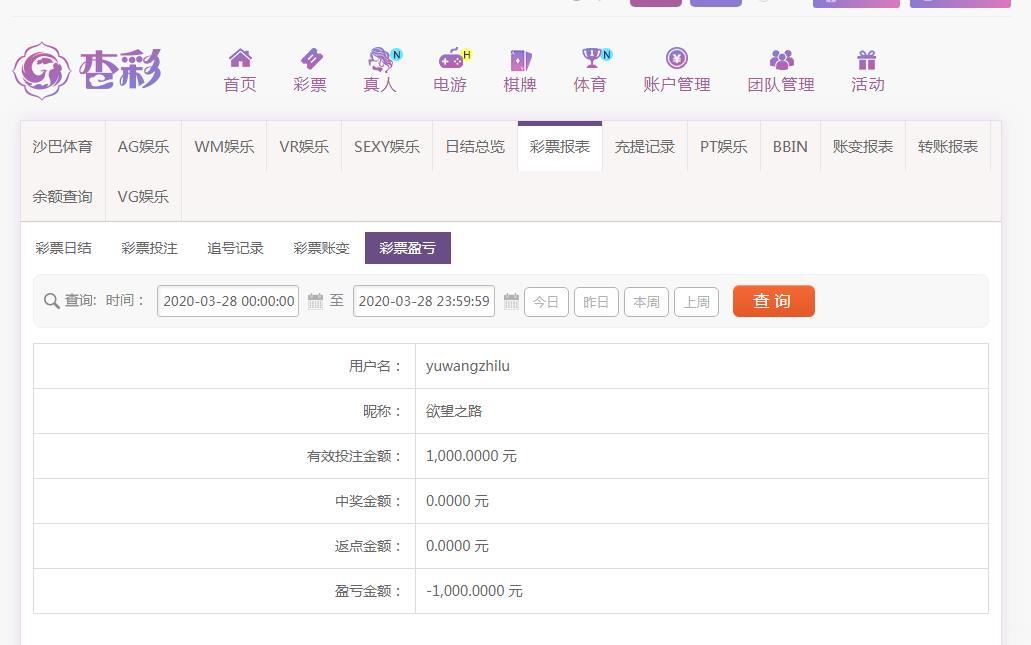Click the orange 查询 button

pyautogui.click(x=773, y=301)
